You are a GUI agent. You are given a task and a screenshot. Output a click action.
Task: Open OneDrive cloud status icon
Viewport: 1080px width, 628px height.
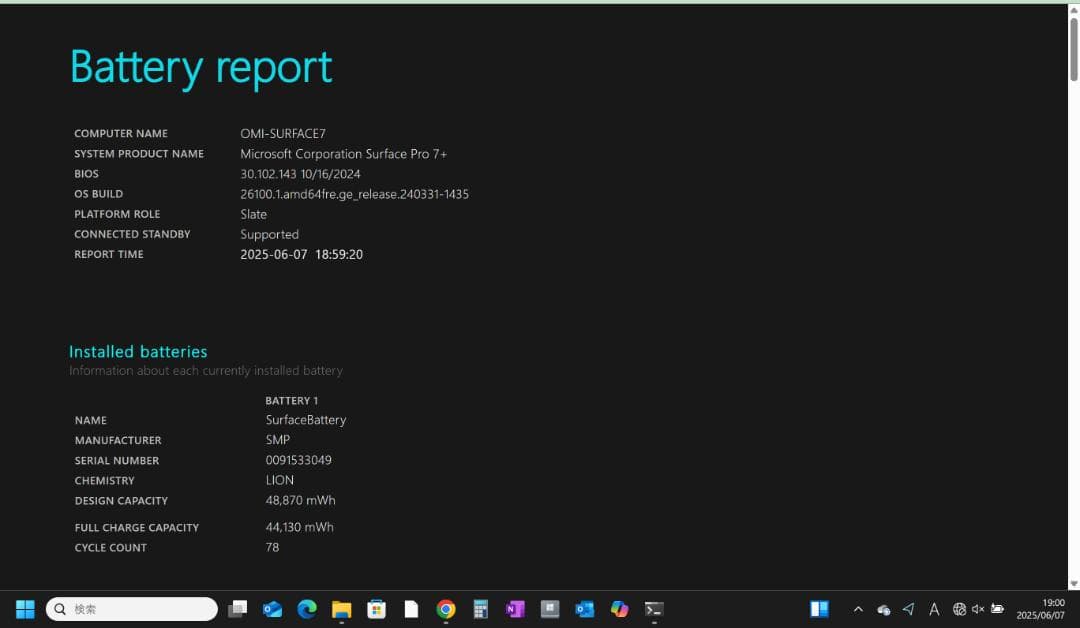[884, 609]
